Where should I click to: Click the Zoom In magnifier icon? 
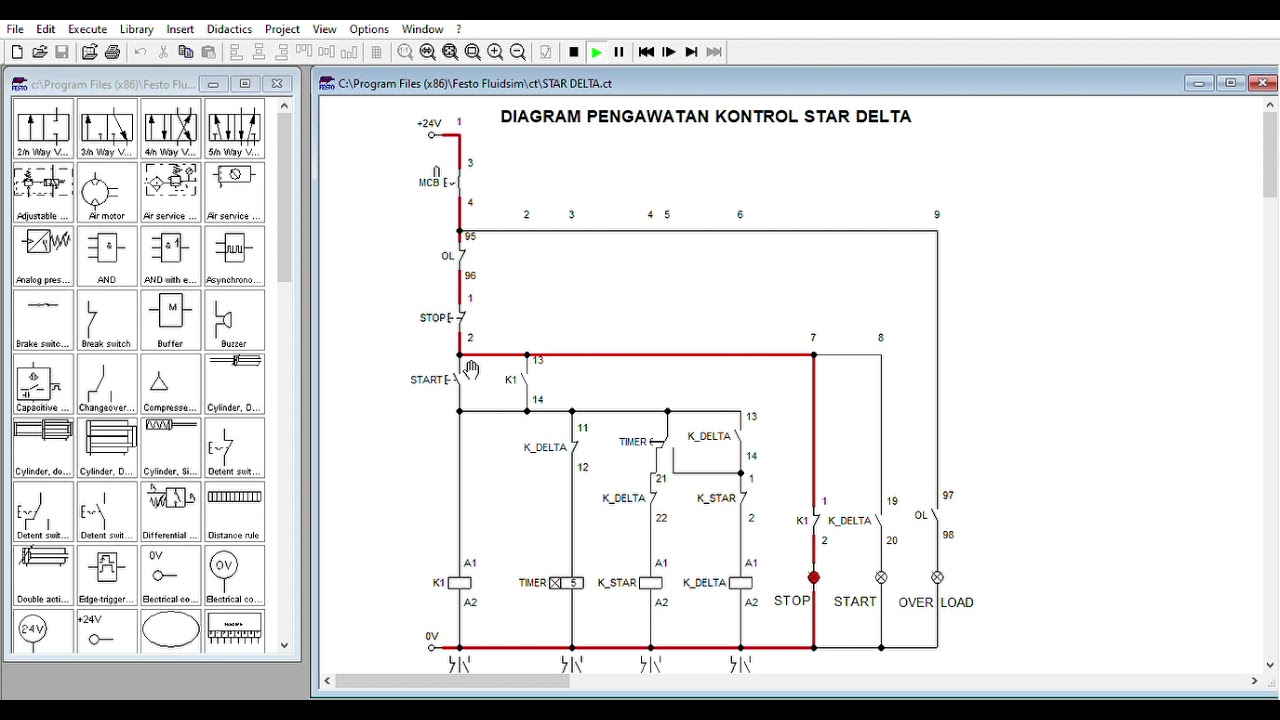tap(495, 52)
